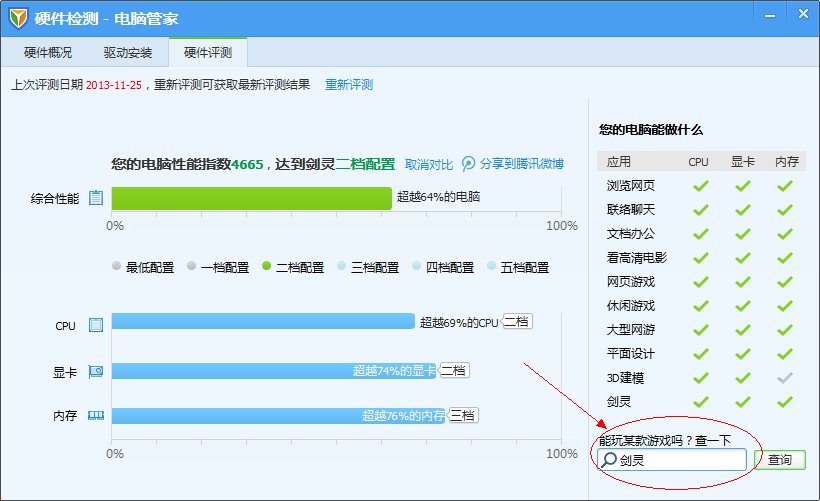Minimize the 硬件检测 window
The image size is (820, 501).
click(770, 16)
